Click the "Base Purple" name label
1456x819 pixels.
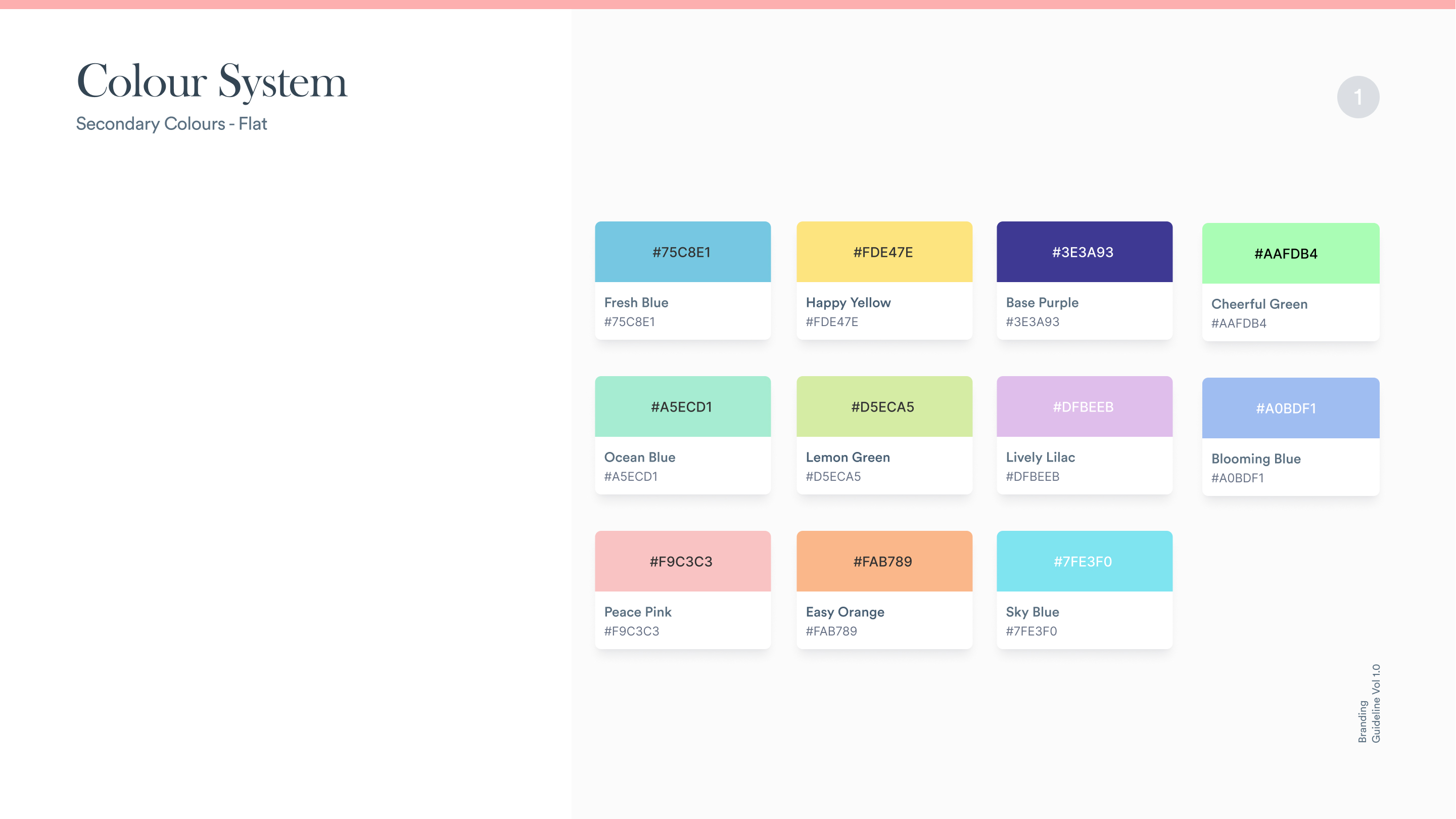point(1042,303)
